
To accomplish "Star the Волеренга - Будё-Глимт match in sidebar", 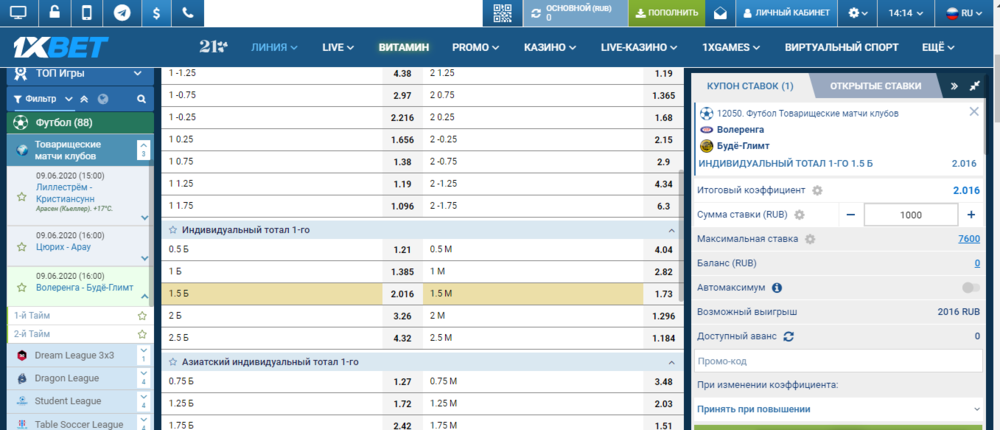I will coord(22,287).
